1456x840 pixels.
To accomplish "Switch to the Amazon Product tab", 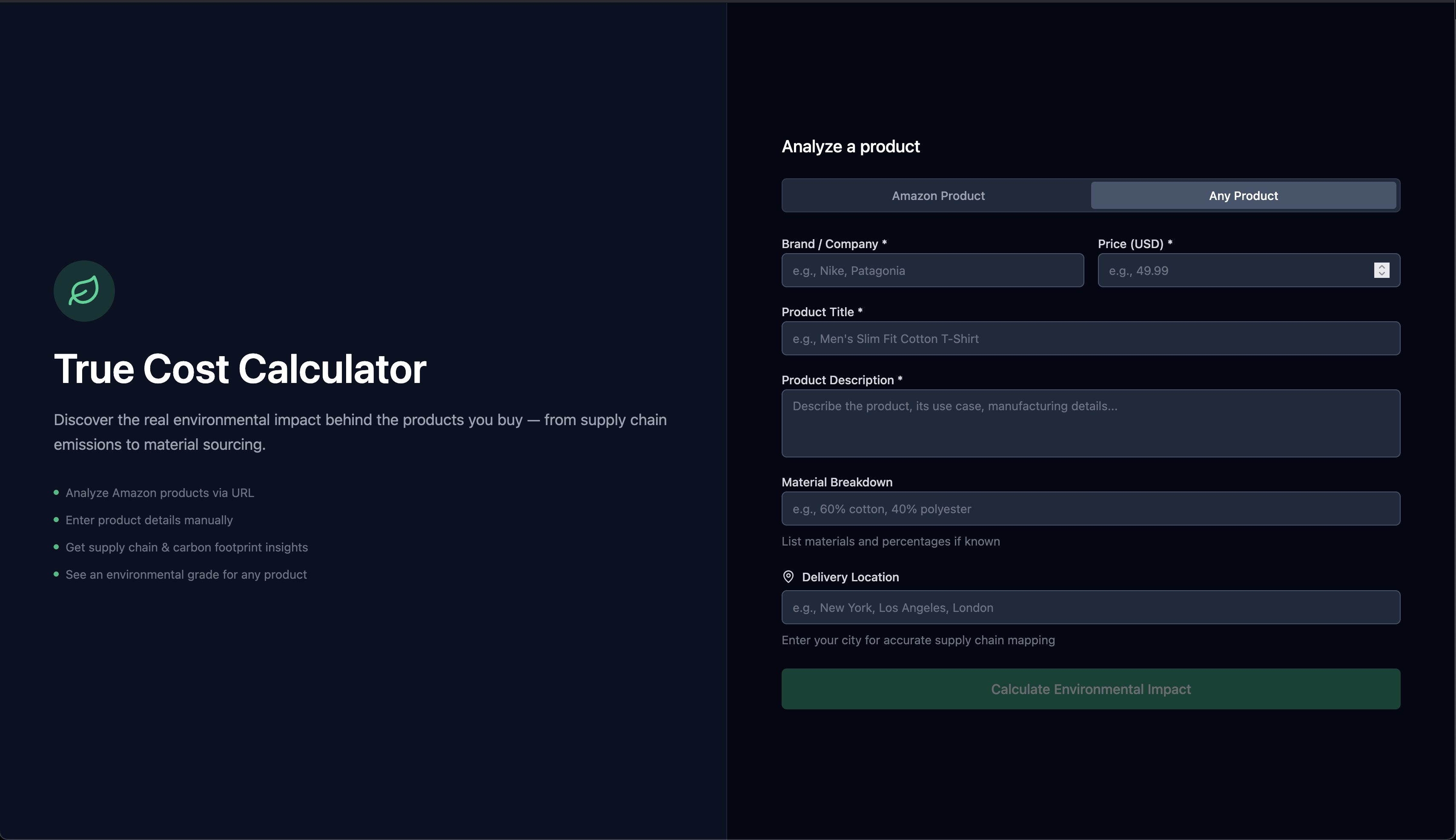I will (938, 196).
